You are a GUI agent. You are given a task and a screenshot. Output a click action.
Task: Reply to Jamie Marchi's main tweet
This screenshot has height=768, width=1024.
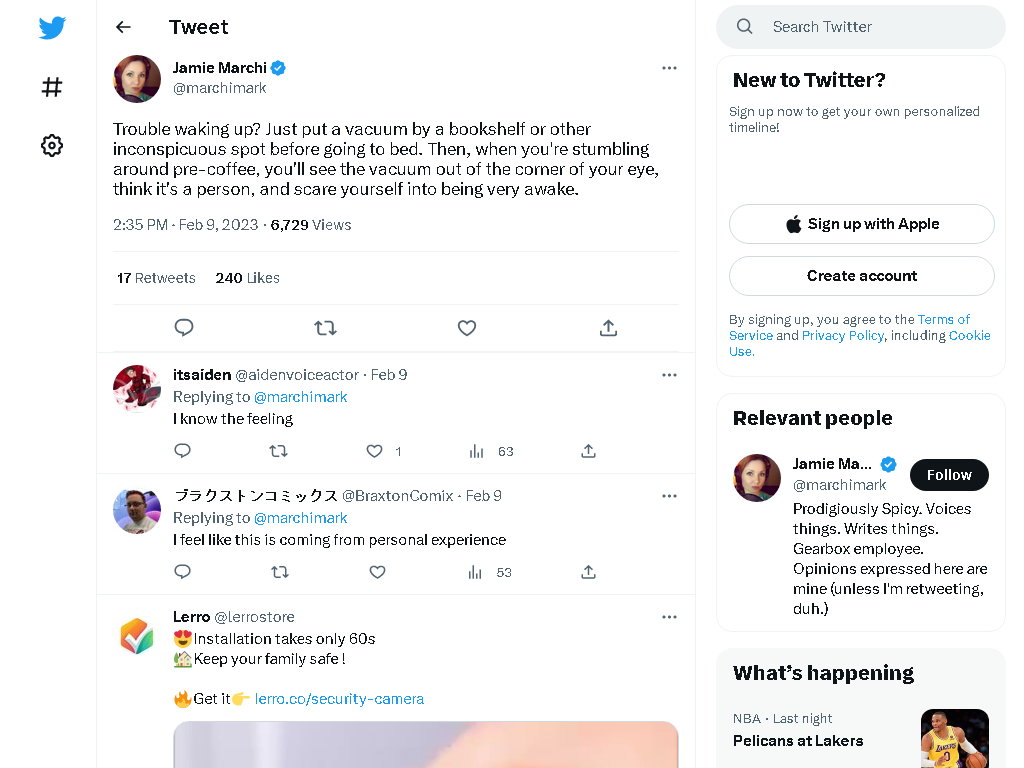pos(184,327)
